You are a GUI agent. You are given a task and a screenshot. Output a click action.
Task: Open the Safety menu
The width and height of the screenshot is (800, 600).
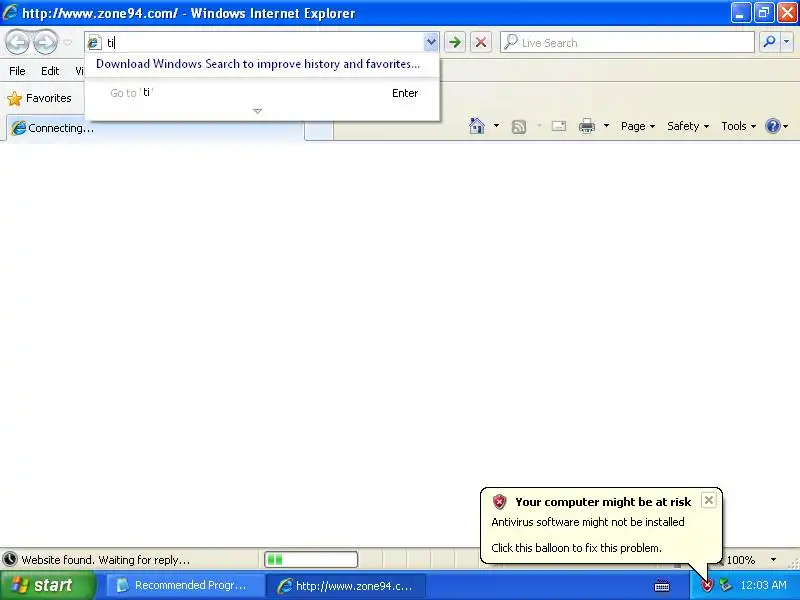click(x=688, y=126)
